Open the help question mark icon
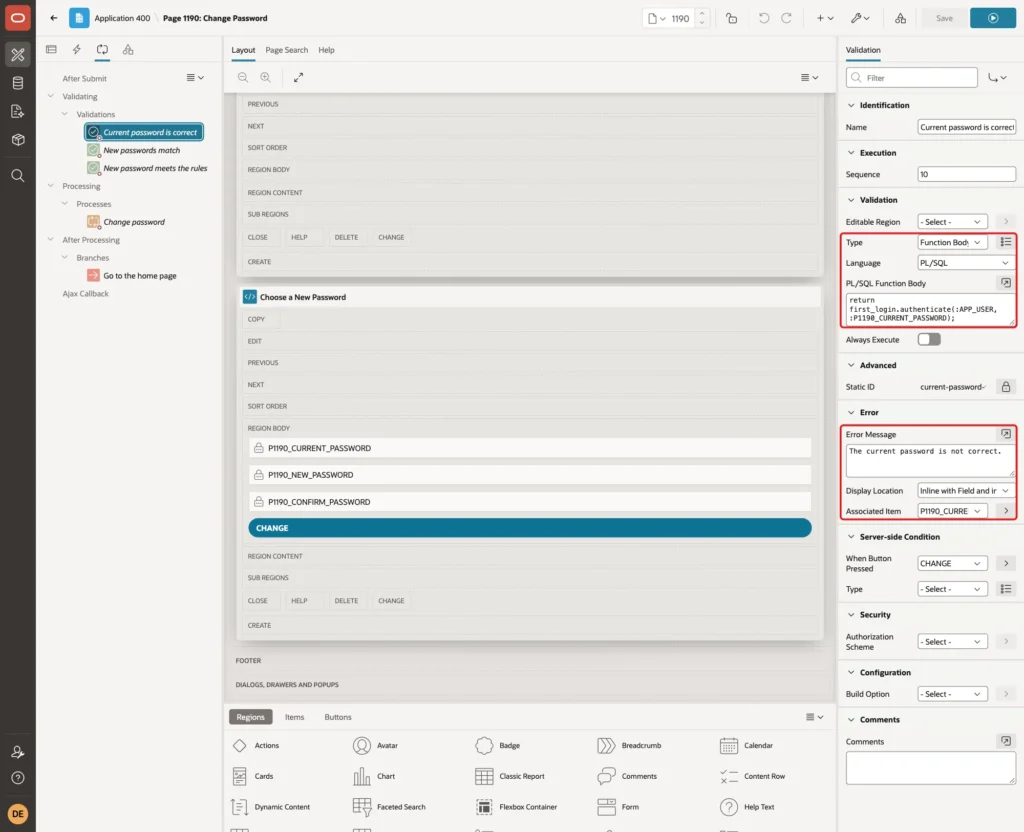The height and width of the screenshot is (832, 1024). (x=18, y=778)
